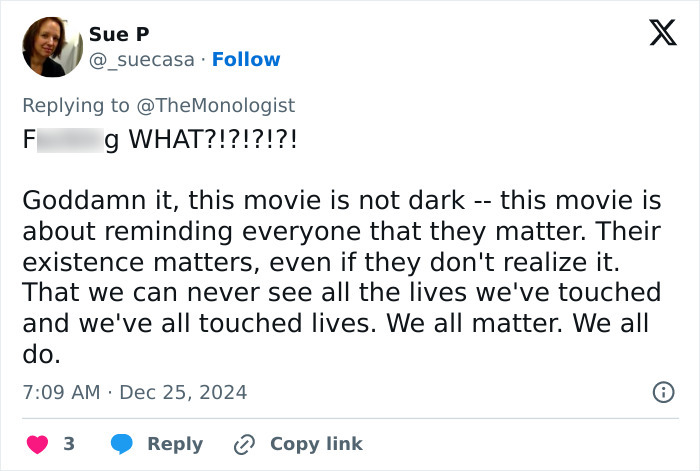Like the tweet with the heart icon
The width and height of the screenshot is (700, 471).
(38, 443)
